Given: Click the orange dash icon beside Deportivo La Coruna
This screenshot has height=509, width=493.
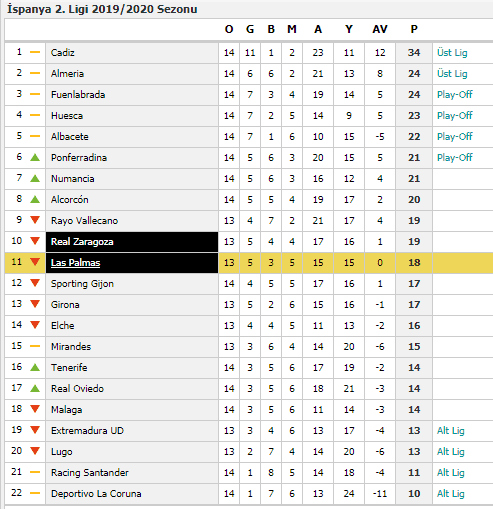Looking at the screenshot, I should pyautogui.click(x=35, y=493).
